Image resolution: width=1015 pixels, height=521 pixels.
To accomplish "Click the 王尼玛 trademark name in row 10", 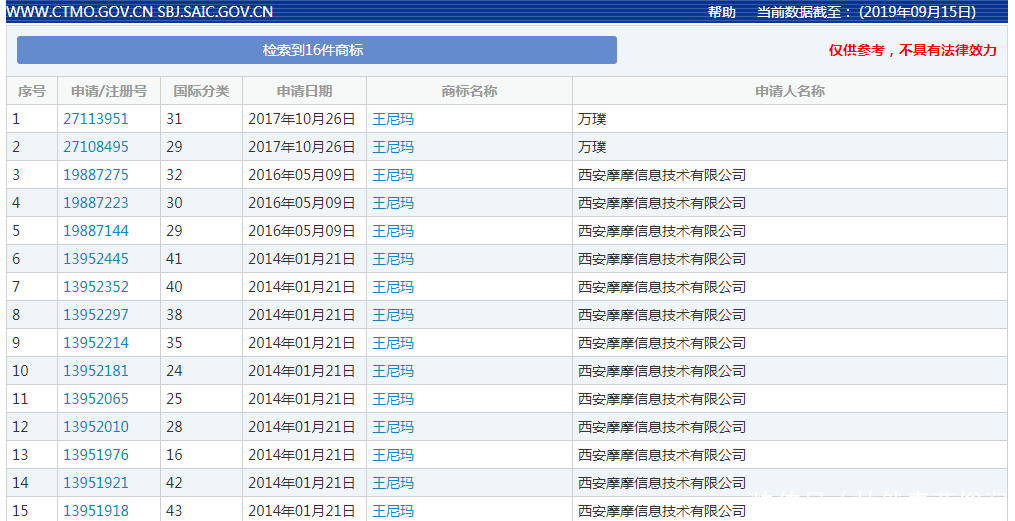I will [x=393, y=371].
